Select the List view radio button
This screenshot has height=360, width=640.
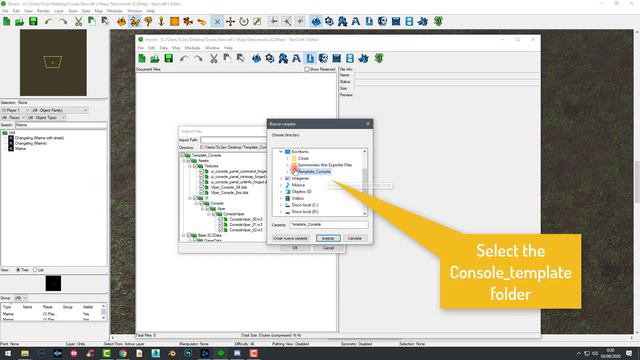[x=35, y=270]
